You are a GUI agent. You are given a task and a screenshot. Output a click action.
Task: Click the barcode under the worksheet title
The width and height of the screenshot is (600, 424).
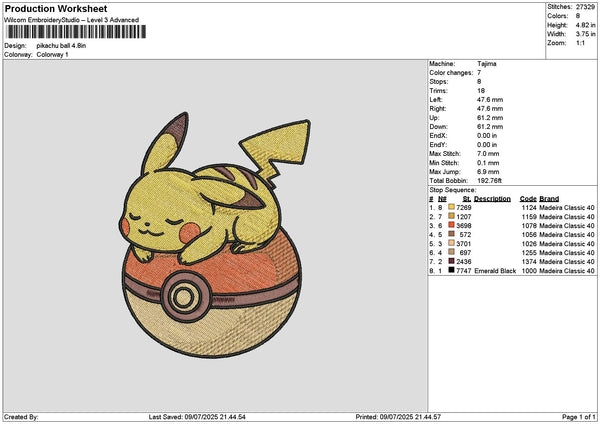pyautogui.click(x=76, y=32)
